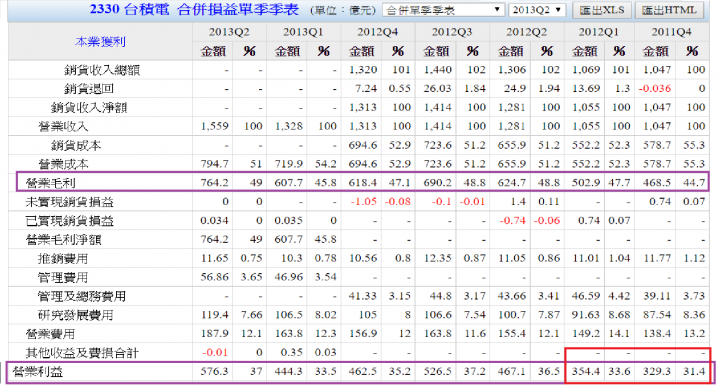Click the 41.33 管理及總務費用 value

pos(363,296)
